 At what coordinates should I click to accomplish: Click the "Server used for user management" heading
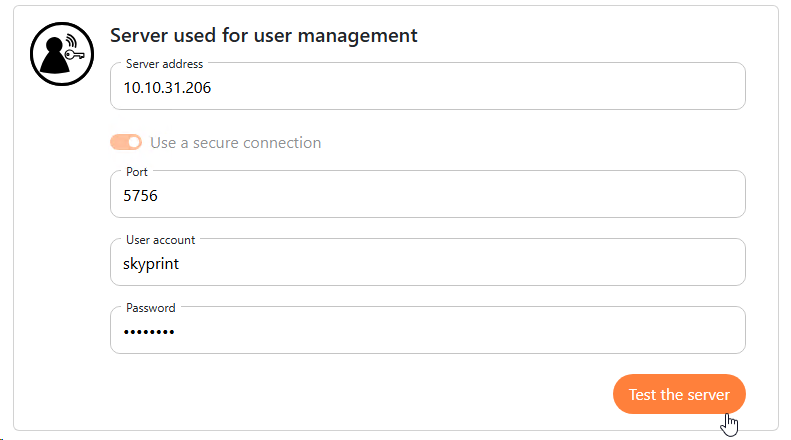(x=263, y=36)
